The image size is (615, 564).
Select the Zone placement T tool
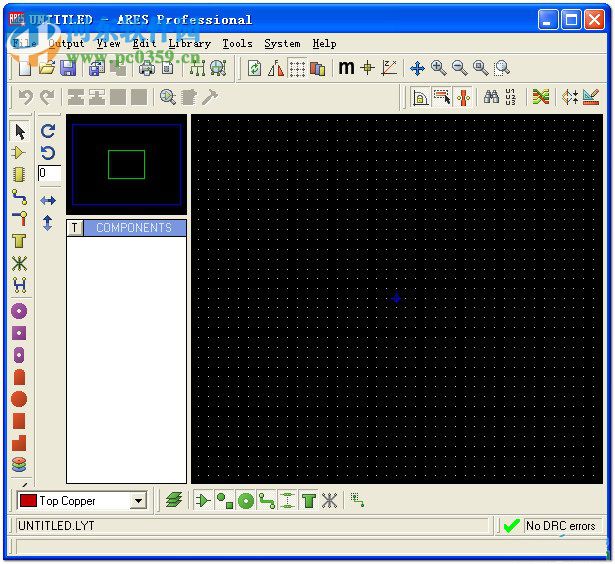point(19,240)
